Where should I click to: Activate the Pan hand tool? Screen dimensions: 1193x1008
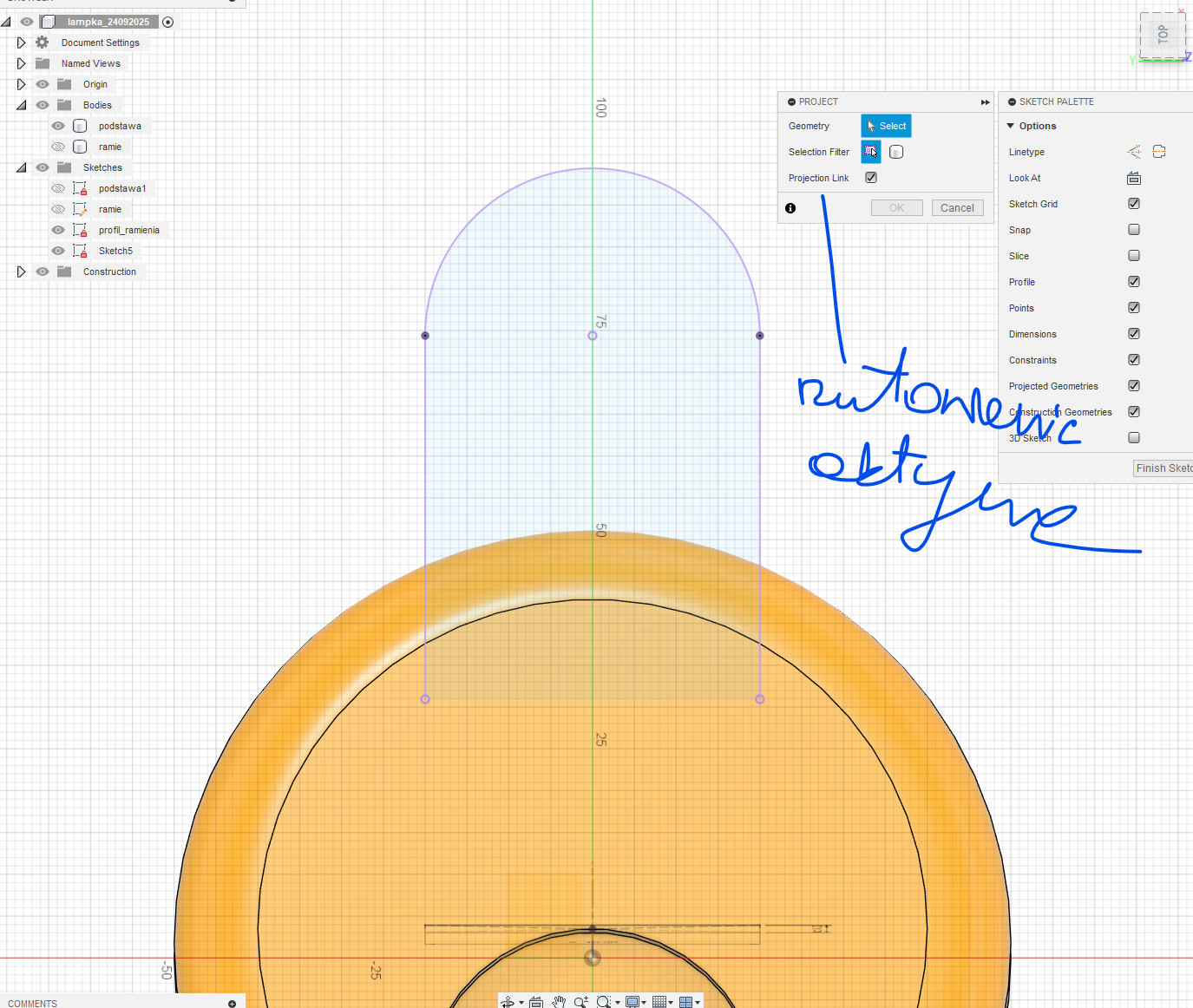point(559,1002)
